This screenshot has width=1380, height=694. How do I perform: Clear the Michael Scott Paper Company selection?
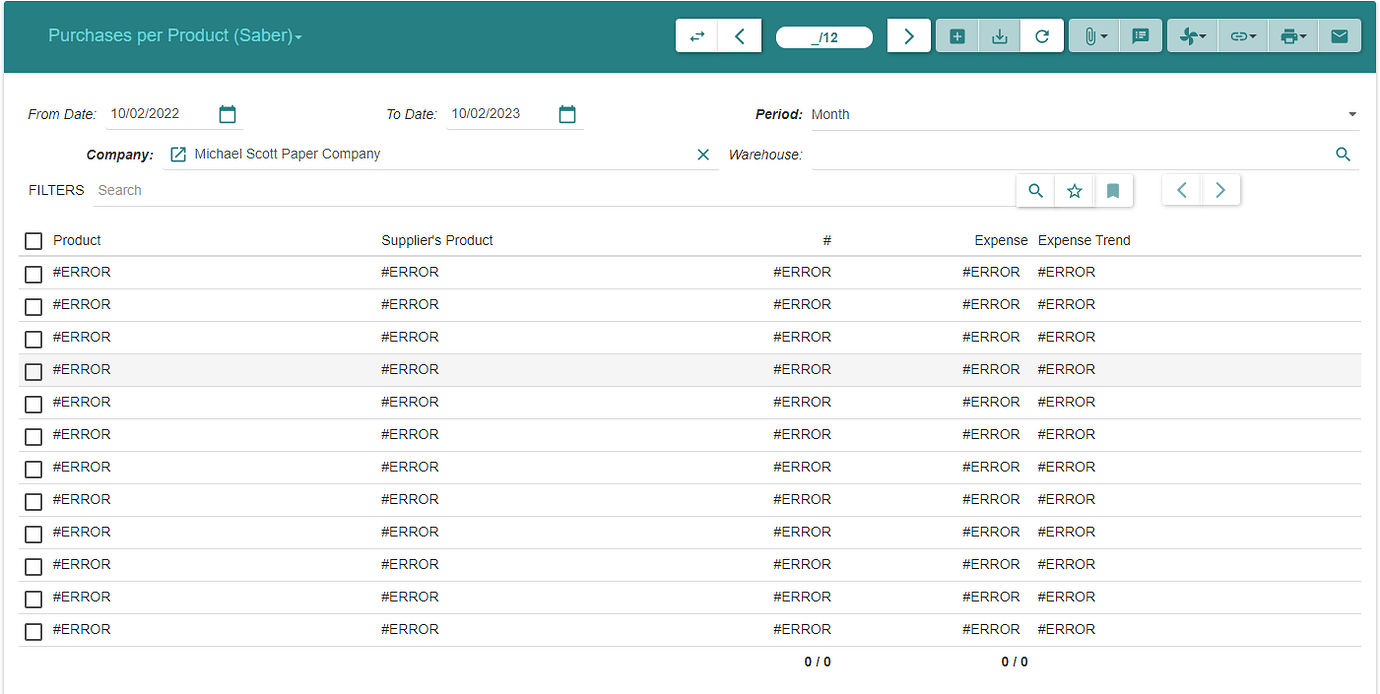pyautogui.click(x=703, y=154)
